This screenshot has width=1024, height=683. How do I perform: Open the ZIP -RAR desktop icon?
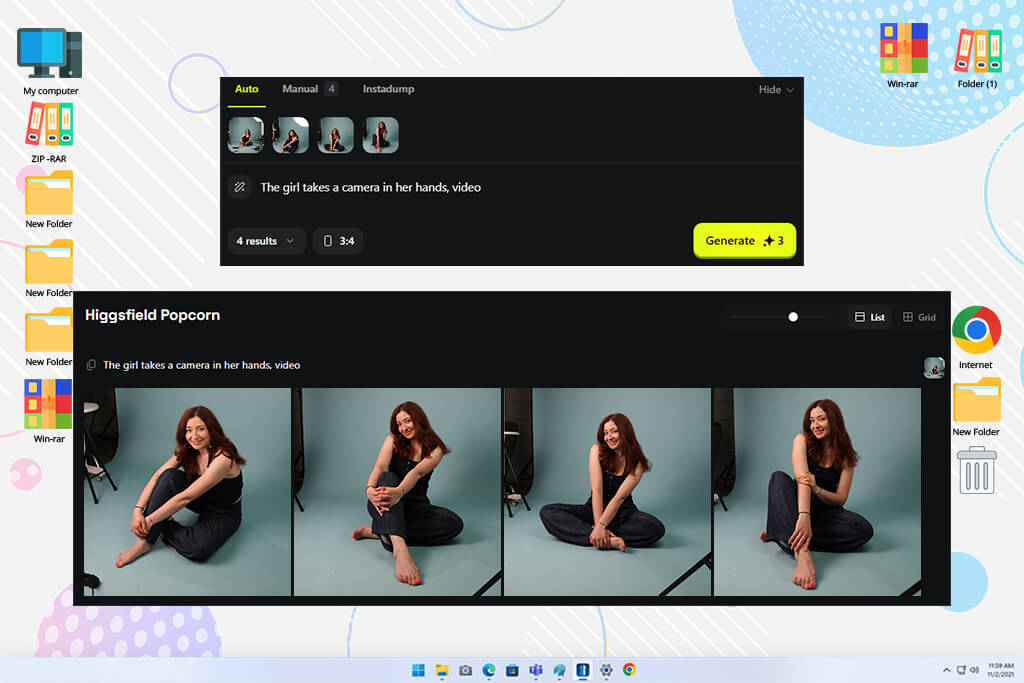pyautogui.click(x=49, y=132)
